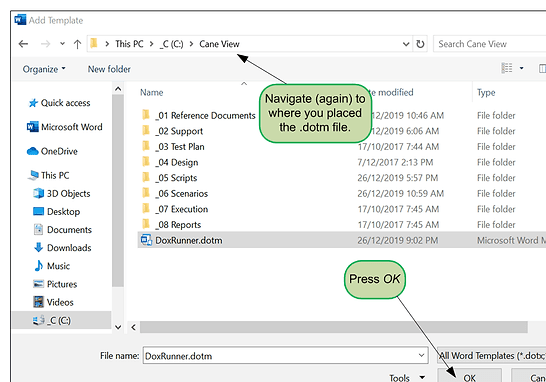Screen dimensions: 546x382
Task: Create a New folder
Action: [109, 69]
